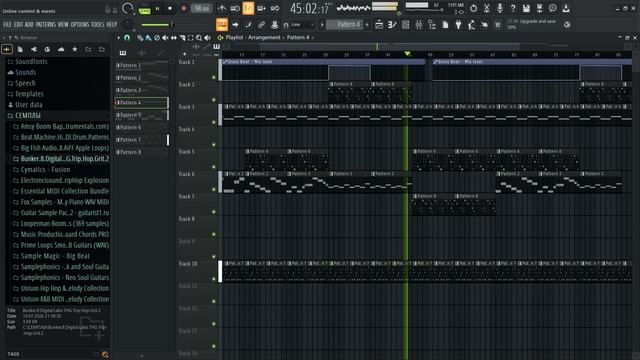Enable the step editing mode icon

click(x=248, y=25)
